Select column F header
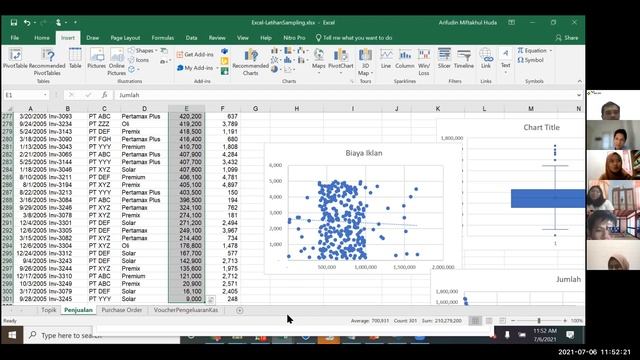 222,109
